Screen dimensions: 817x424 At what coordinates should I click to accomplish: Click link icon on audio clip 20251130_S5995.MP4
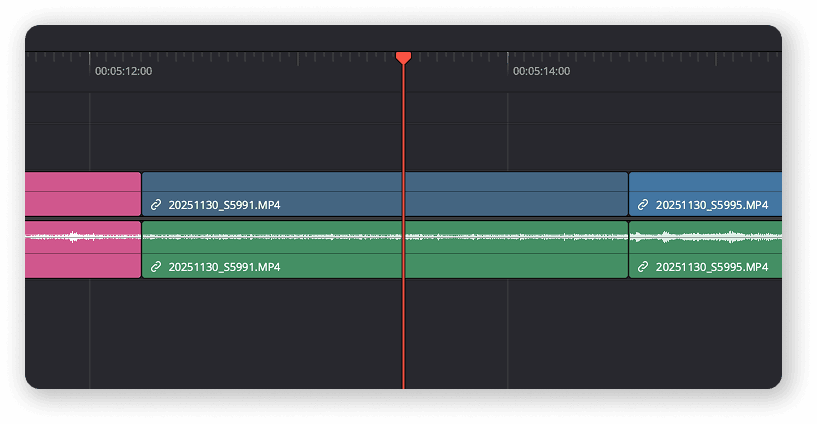tap(643, 267)
